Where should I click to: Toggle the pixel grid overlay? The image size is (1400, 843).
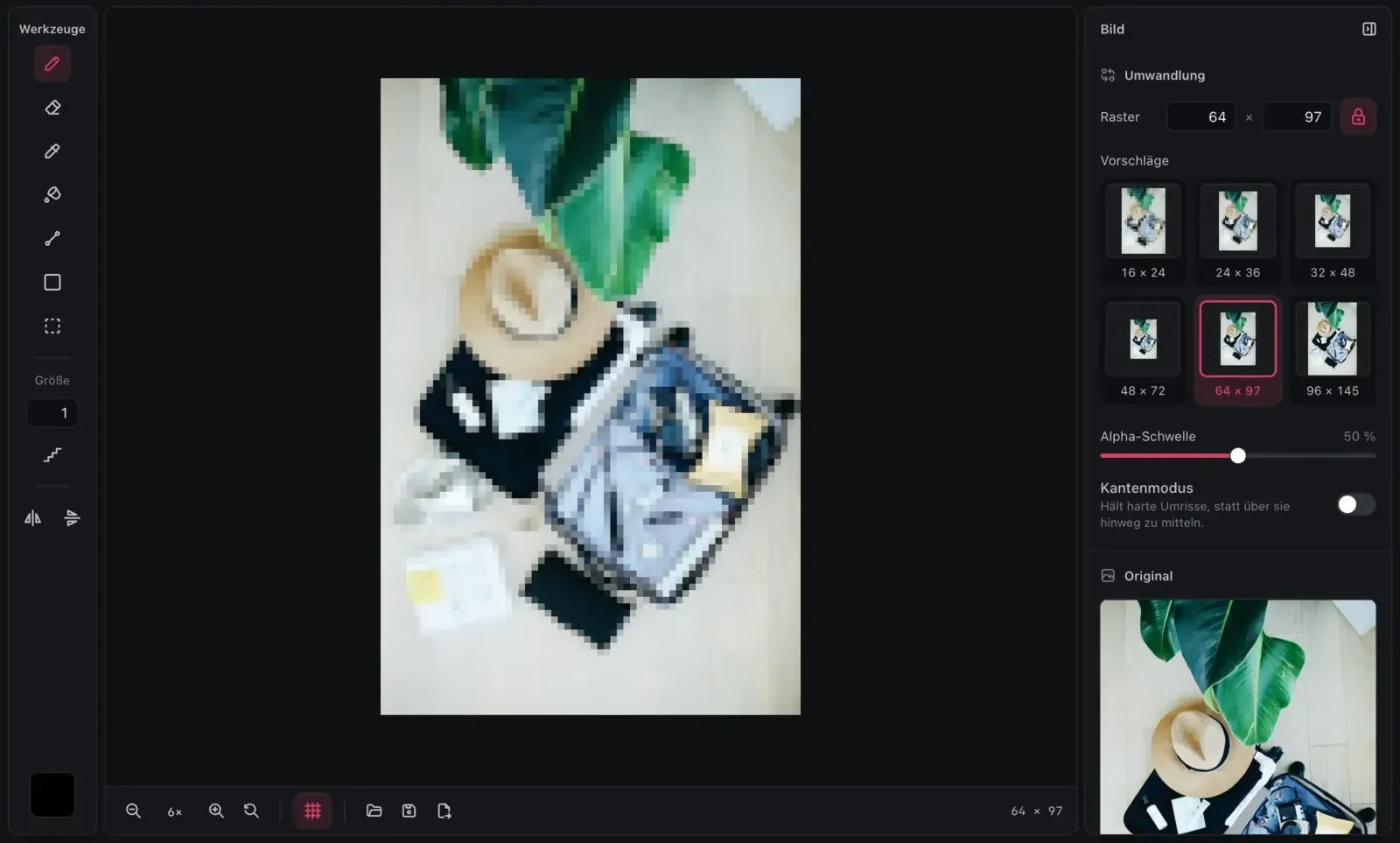pyautogui.click(x=312, y=811)
